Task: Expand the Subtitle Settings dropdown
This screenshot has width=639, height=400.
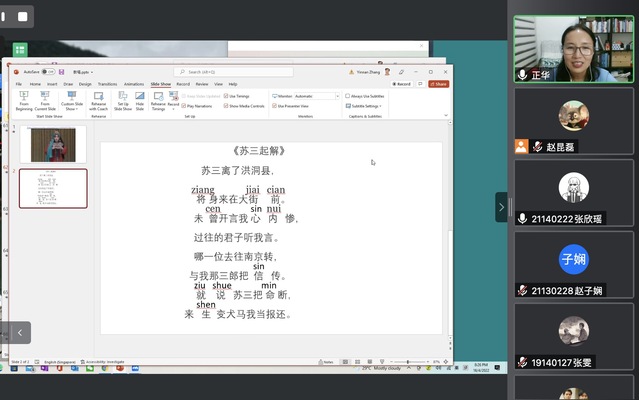Action: point(364,106)
